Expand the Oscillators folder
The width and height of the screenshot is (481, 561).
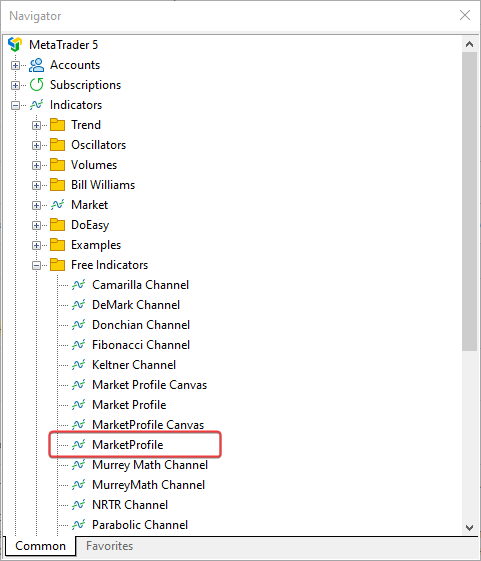coord(36,145)
